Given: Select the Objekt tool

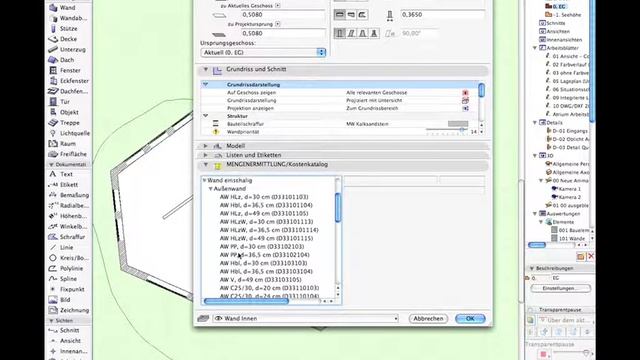Looking at the screenshot, I should pyautogui.click(x=68, y=112).
